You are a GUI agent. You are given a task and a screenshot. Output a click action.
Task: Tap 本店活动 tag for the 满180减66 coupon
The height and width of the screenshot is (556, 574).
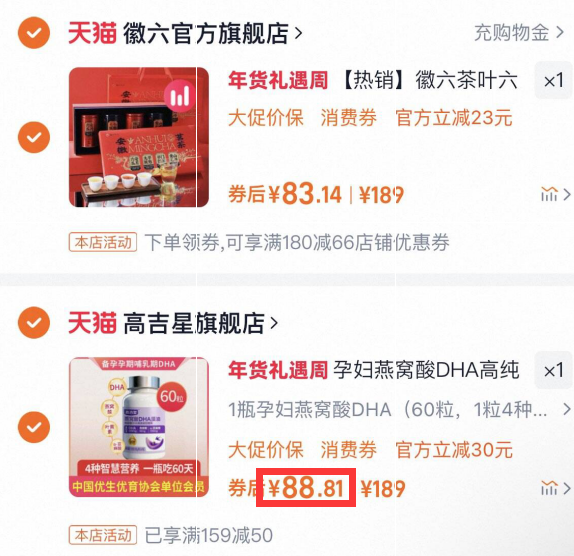(103, 242)
